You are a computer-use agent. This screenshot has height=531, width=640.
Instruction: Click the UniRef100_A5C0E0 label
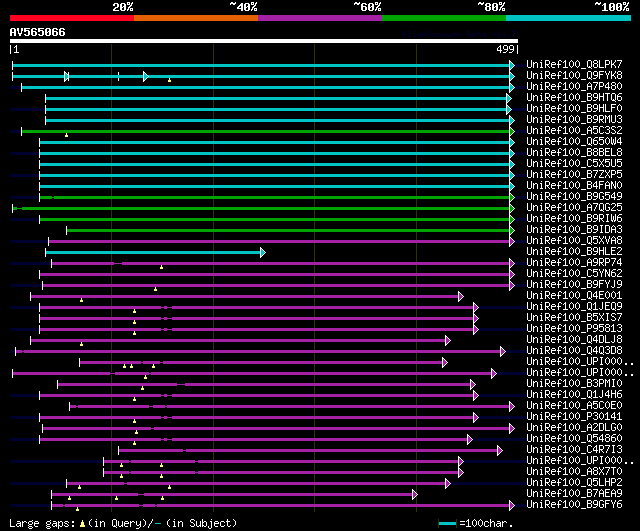point(574,406)
